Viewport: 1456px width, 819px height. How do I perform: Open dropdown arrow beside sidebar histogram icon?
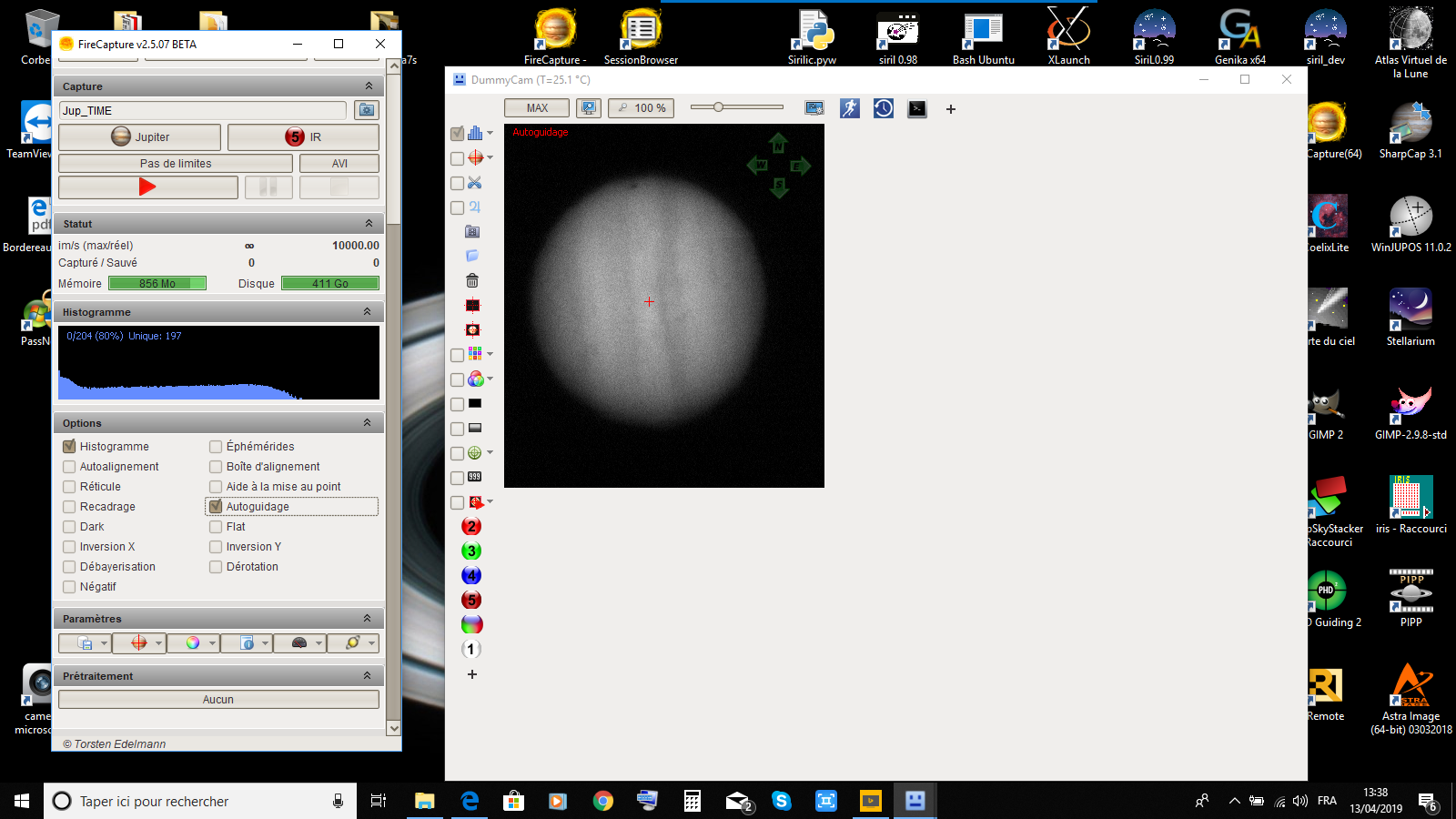490,133
